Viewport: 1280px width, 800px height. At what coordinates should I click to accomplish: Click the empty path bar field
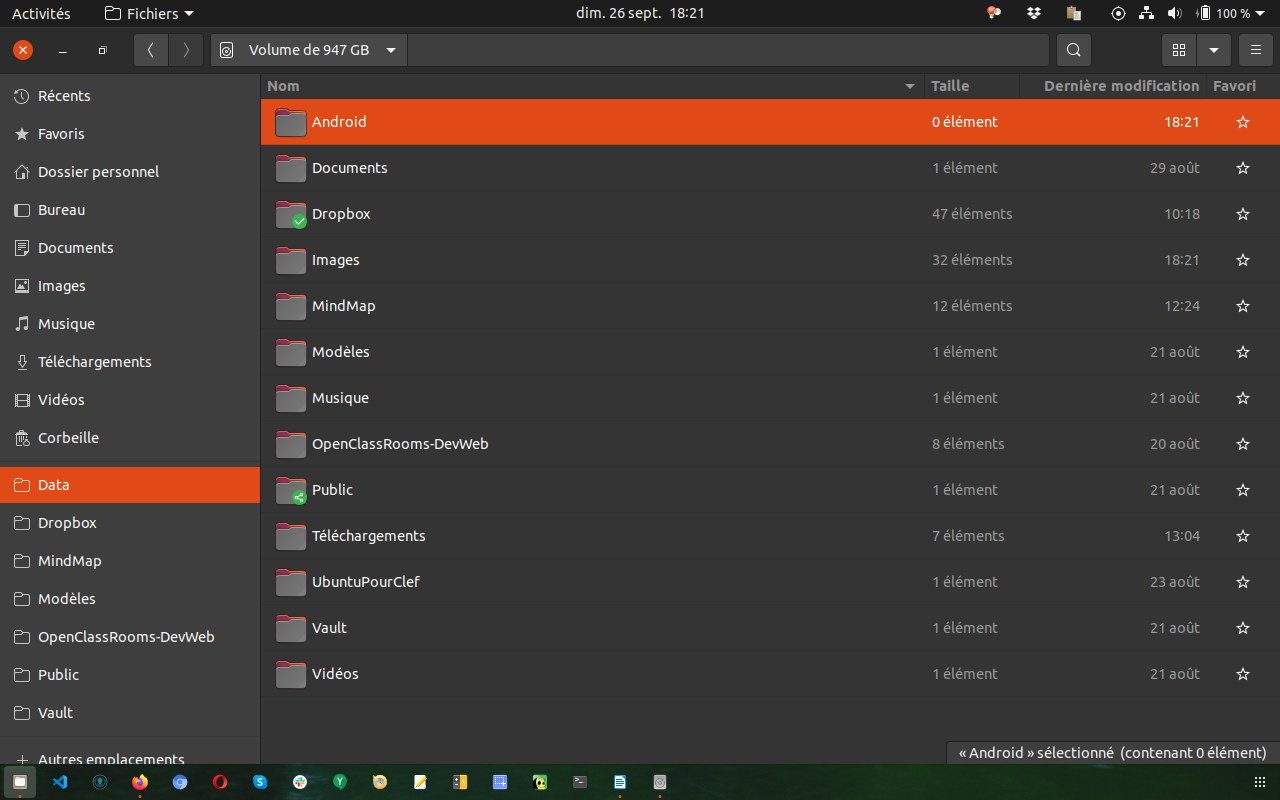click(x=728, y=50)
